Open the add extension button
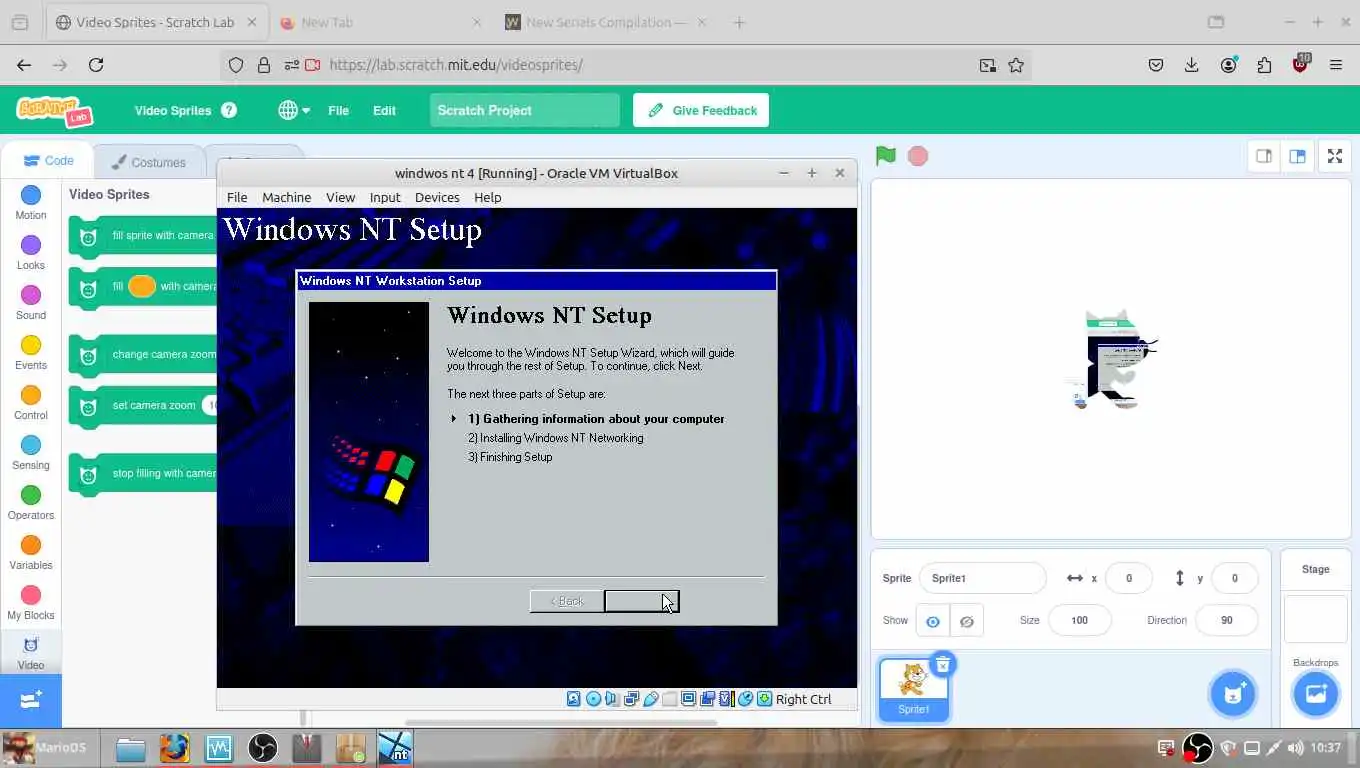This screenshot has height=768, width=1360. coord(31,700)
